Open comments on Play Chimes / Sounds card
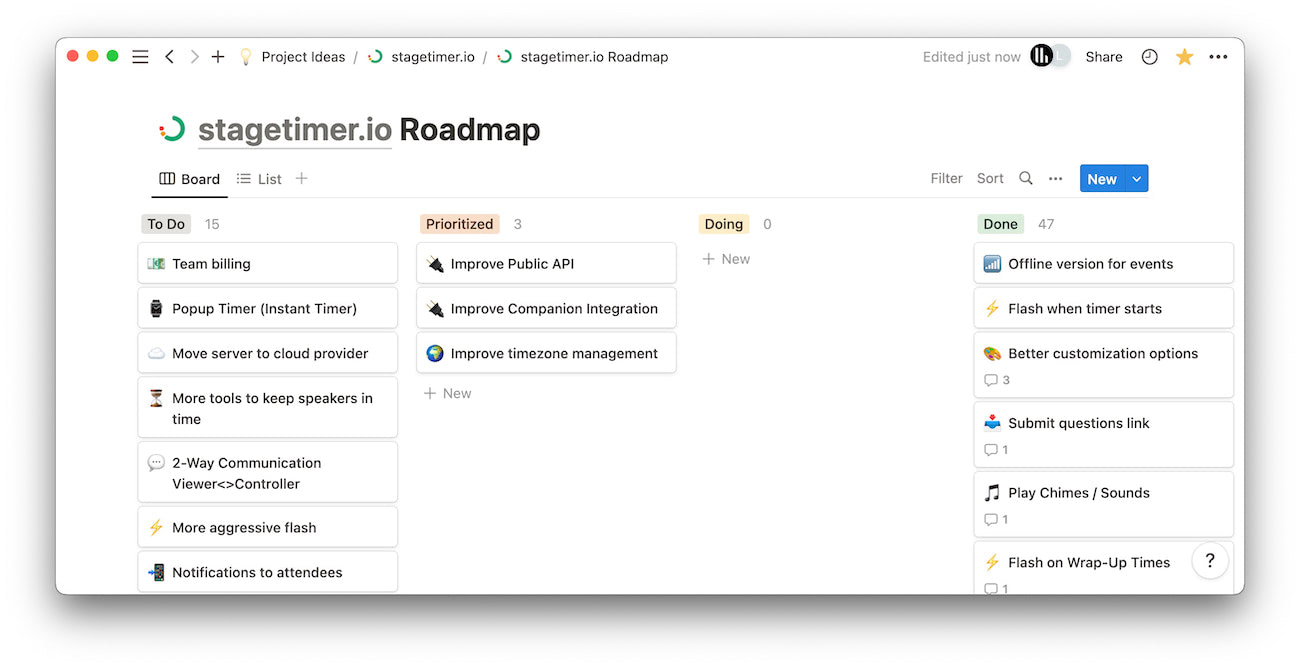This screenshot has width=1300, height=668. (x=992, y=519)
